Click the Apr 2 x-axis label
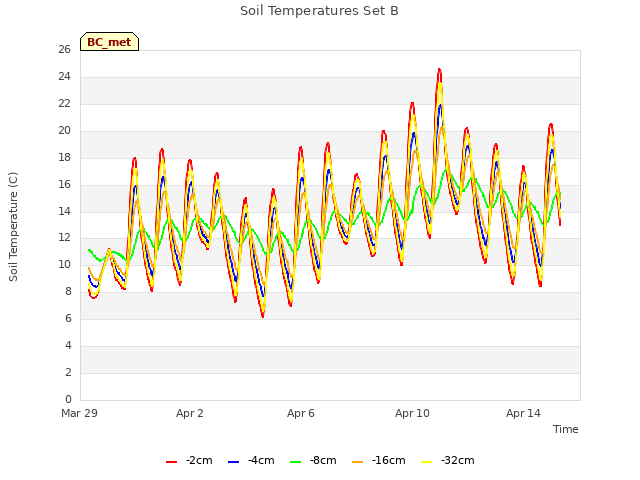The height and width of the screenshot is (480, 640). tap(190, 413)
